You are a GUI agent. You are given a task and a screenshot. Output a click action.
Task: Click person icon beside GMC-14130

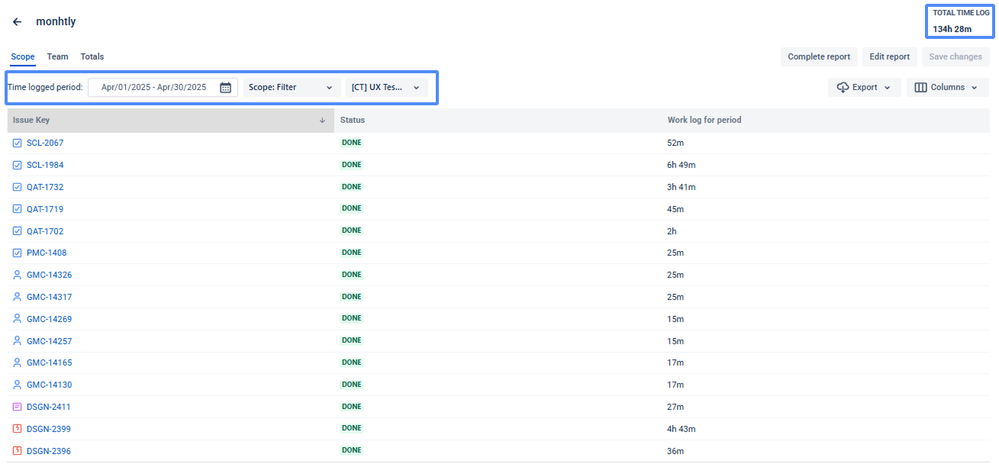click(17, 385)
